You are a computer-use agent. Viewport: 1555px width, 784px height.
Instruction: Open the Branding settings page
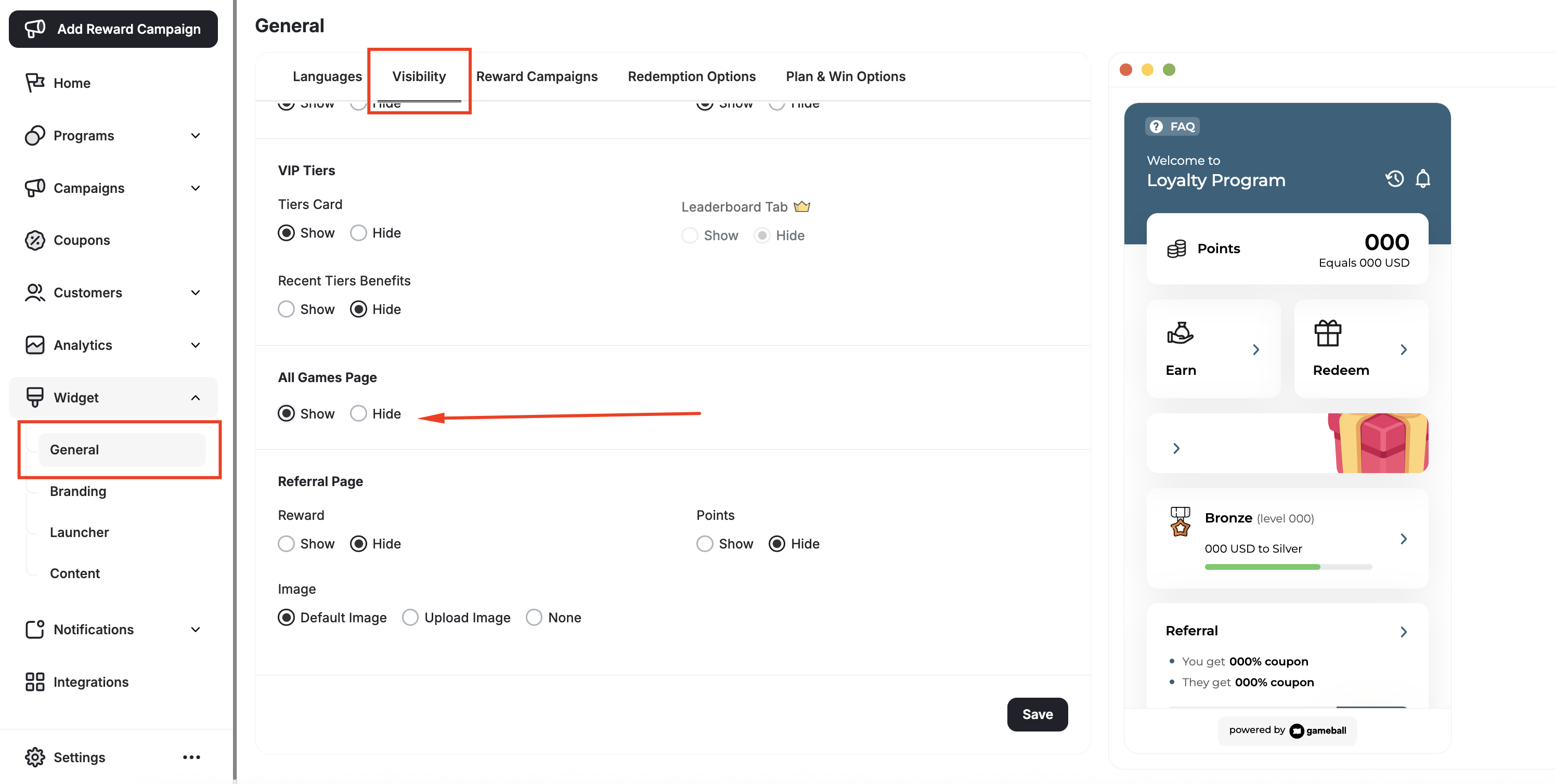point(77,491)
